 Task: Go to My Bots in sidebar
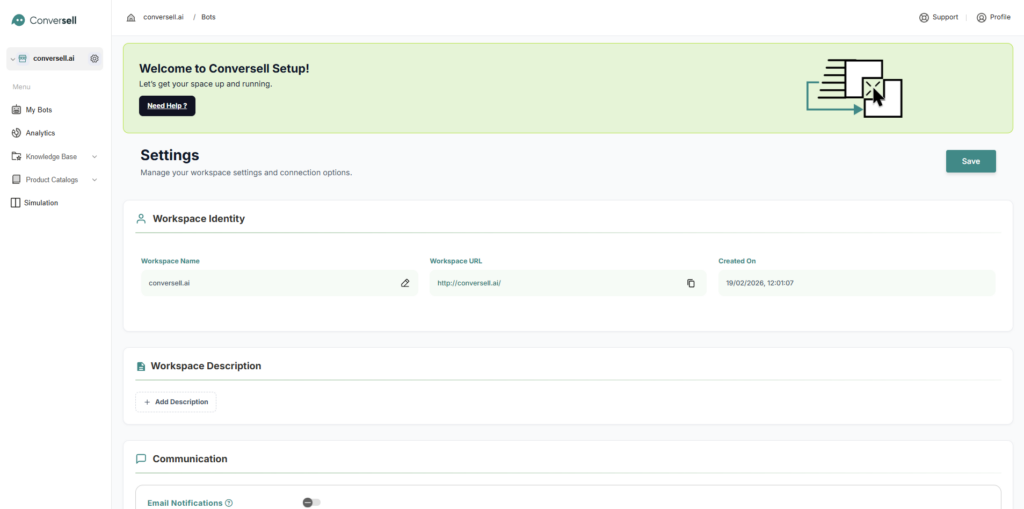pos(38,109)
